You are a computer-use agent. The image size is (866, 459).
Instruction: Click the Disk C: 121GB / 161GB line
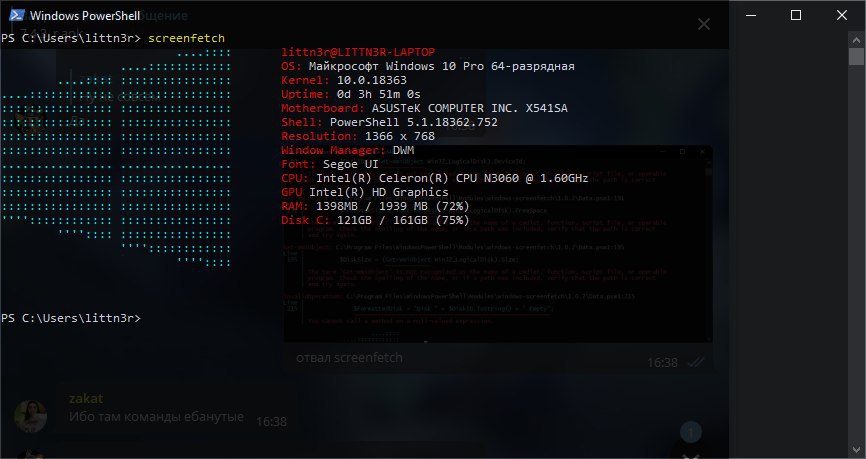pyautogui.click(x=376, y=220)
